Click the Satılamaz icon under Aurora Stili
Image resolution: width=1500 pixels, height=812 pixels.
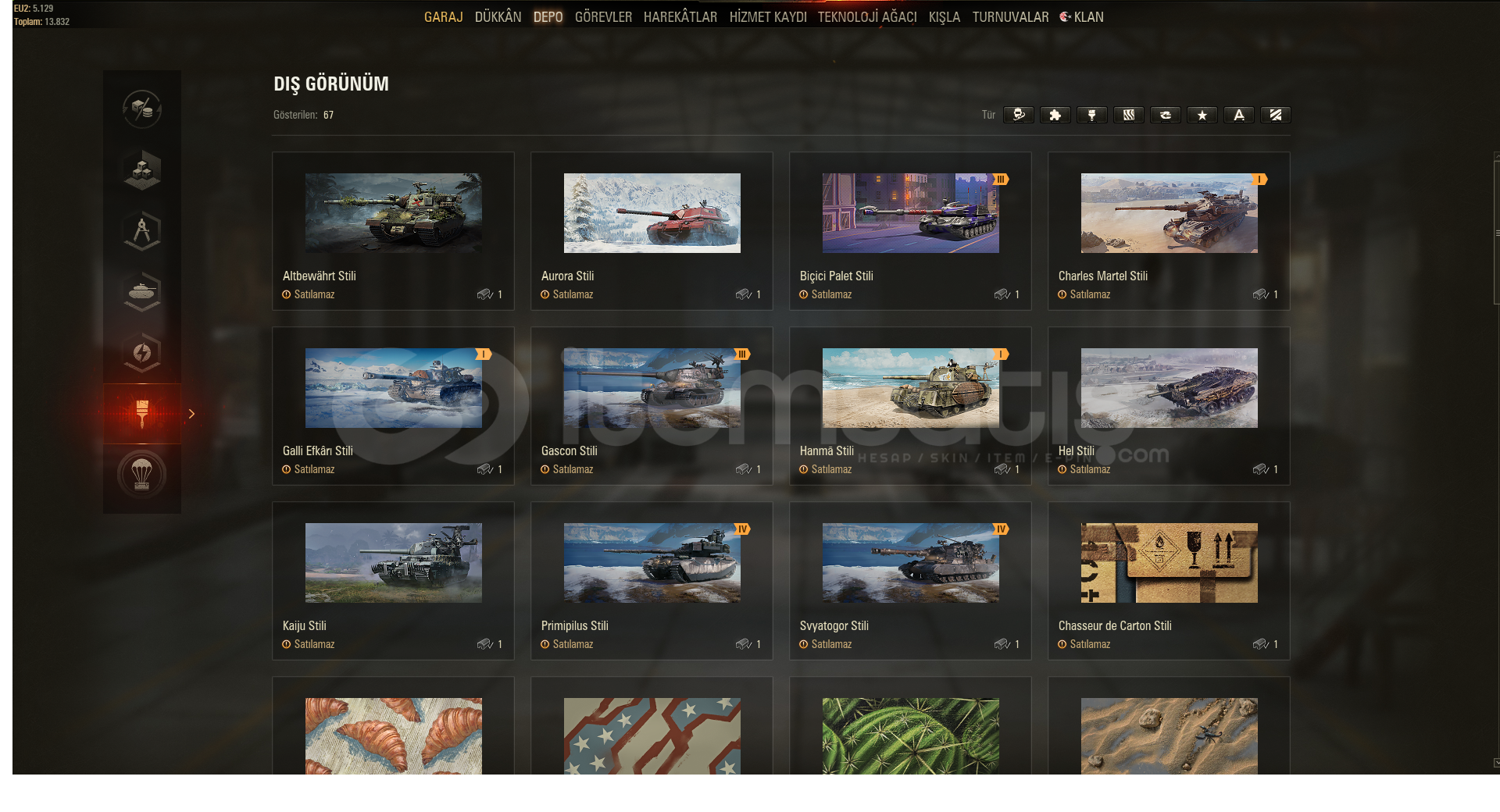(545, 294)
